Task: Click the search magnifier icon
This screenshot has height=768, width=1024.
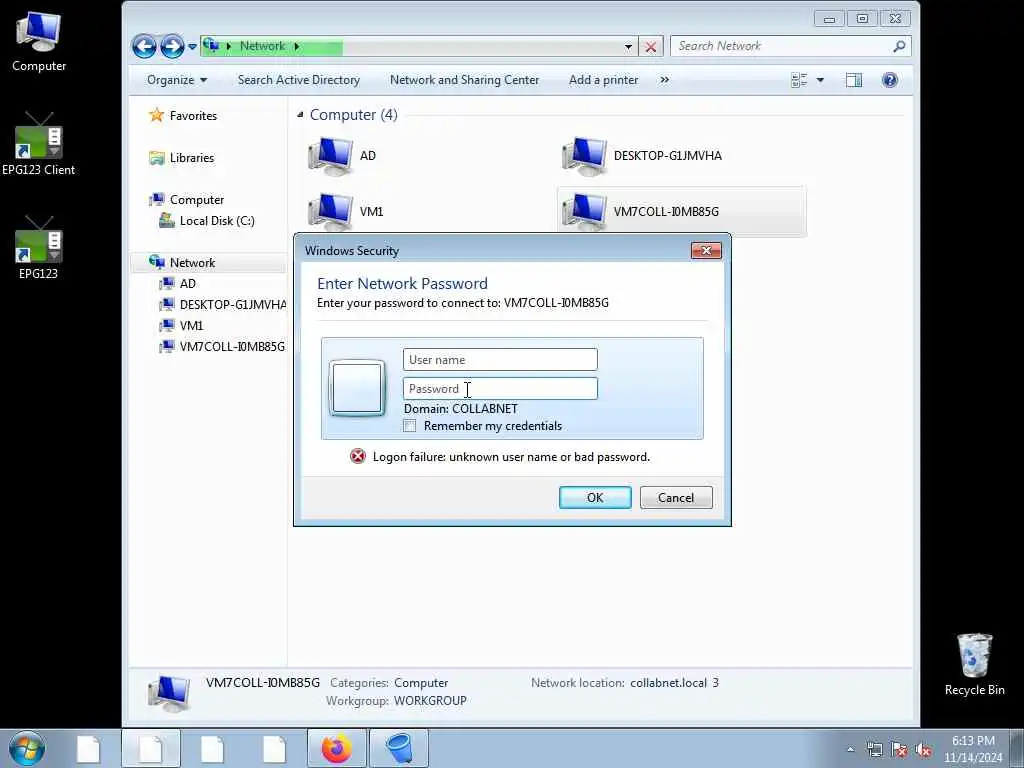Action: coord(899,46)
